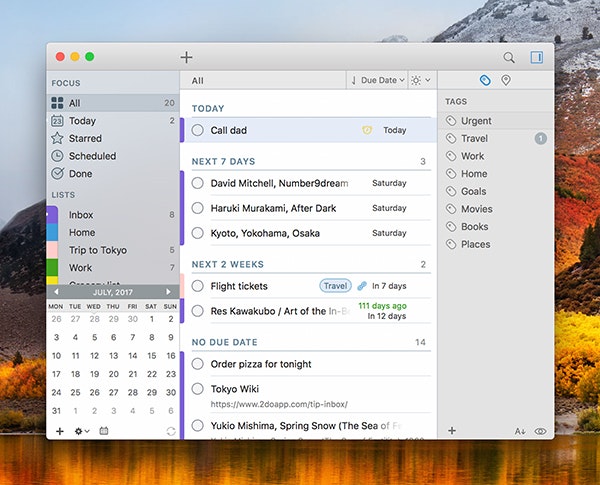Viewport: 600px width, 485px height.
Task: Open the search magnifier icon
Action: point(509,57)
